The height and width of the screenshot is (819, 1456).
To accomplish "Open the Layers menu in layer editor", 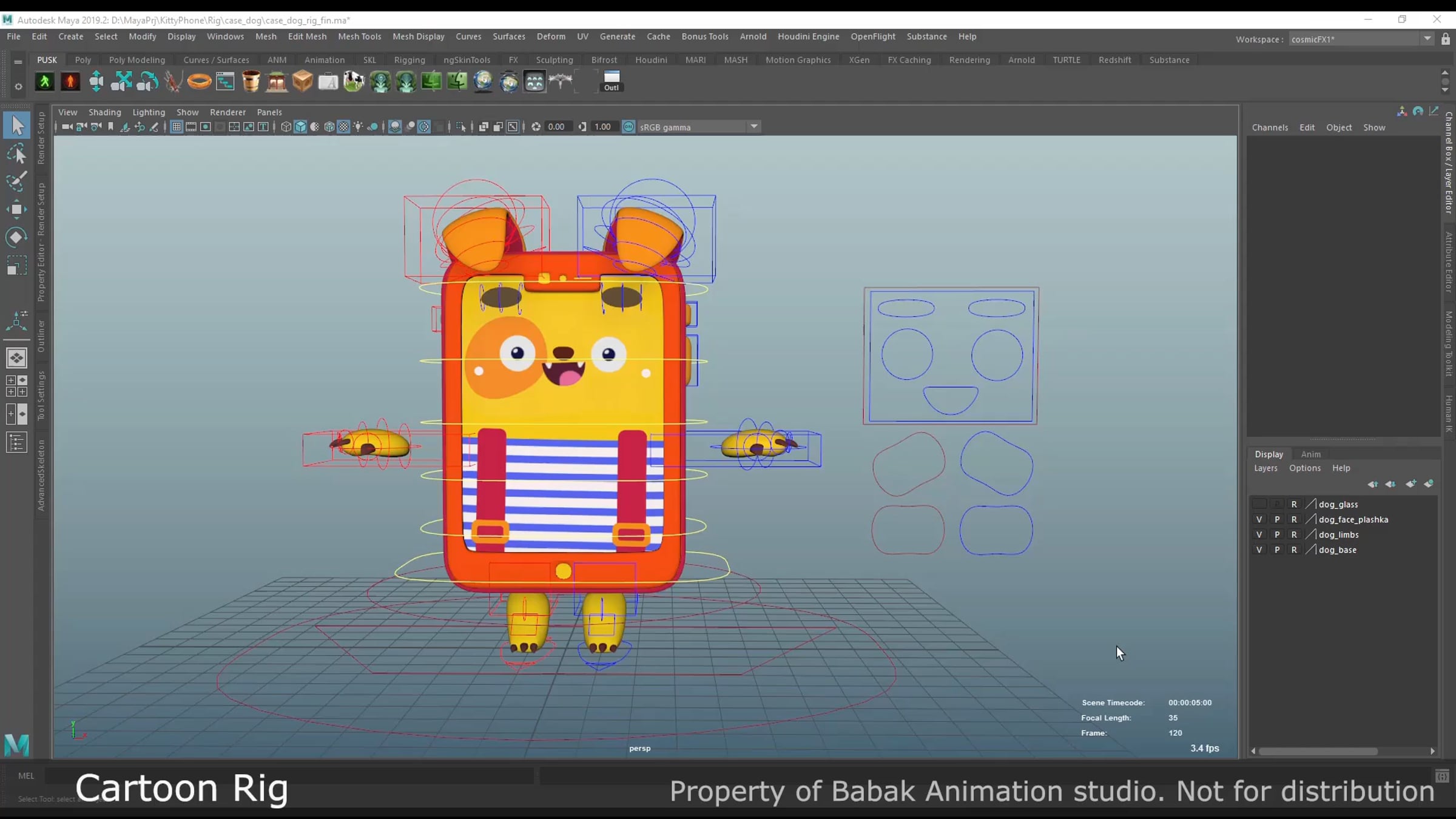I will pos(1265,468).
